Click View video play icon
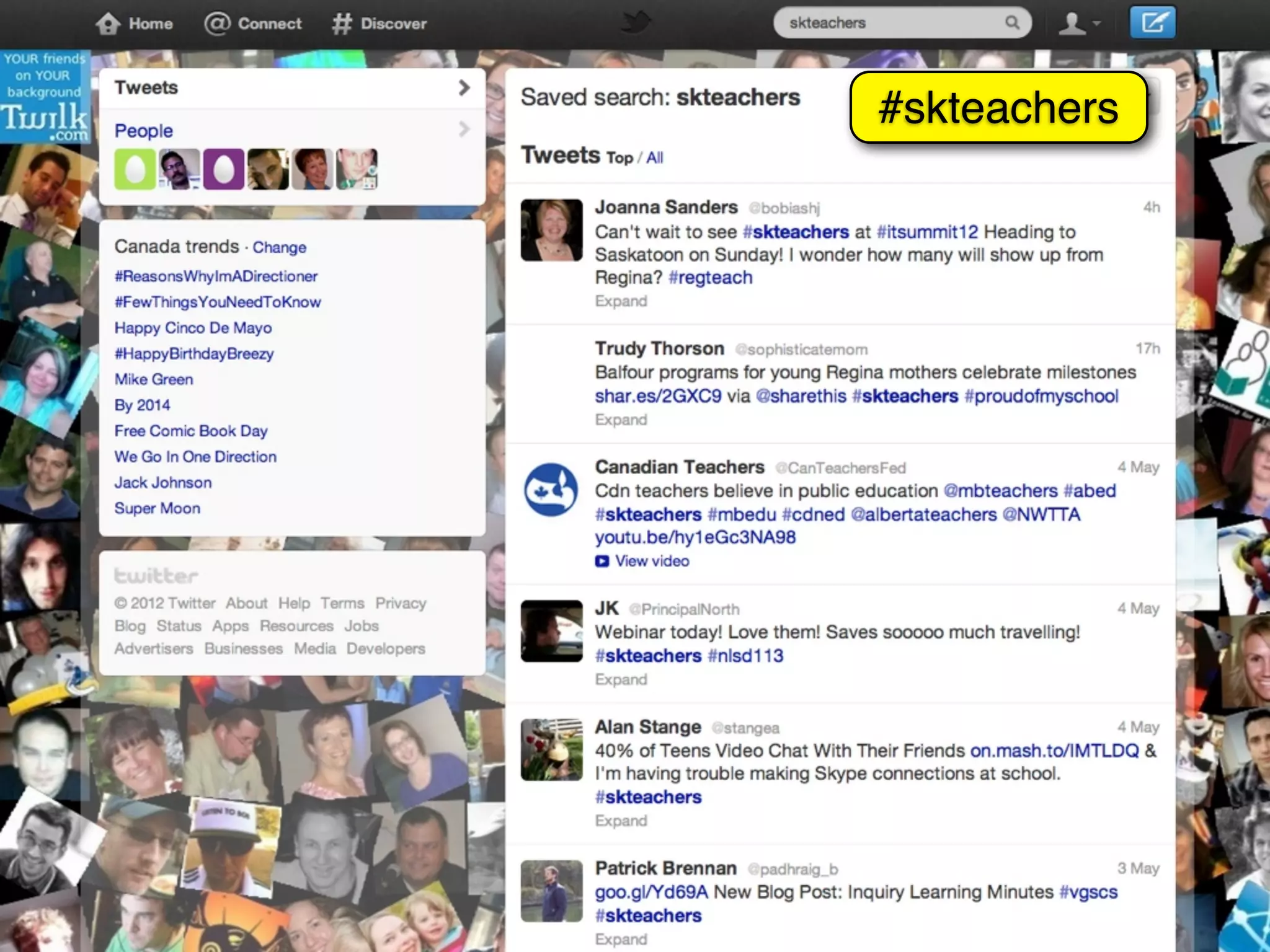This screenshot has width=1270, height=952. [x=602, y=561]
